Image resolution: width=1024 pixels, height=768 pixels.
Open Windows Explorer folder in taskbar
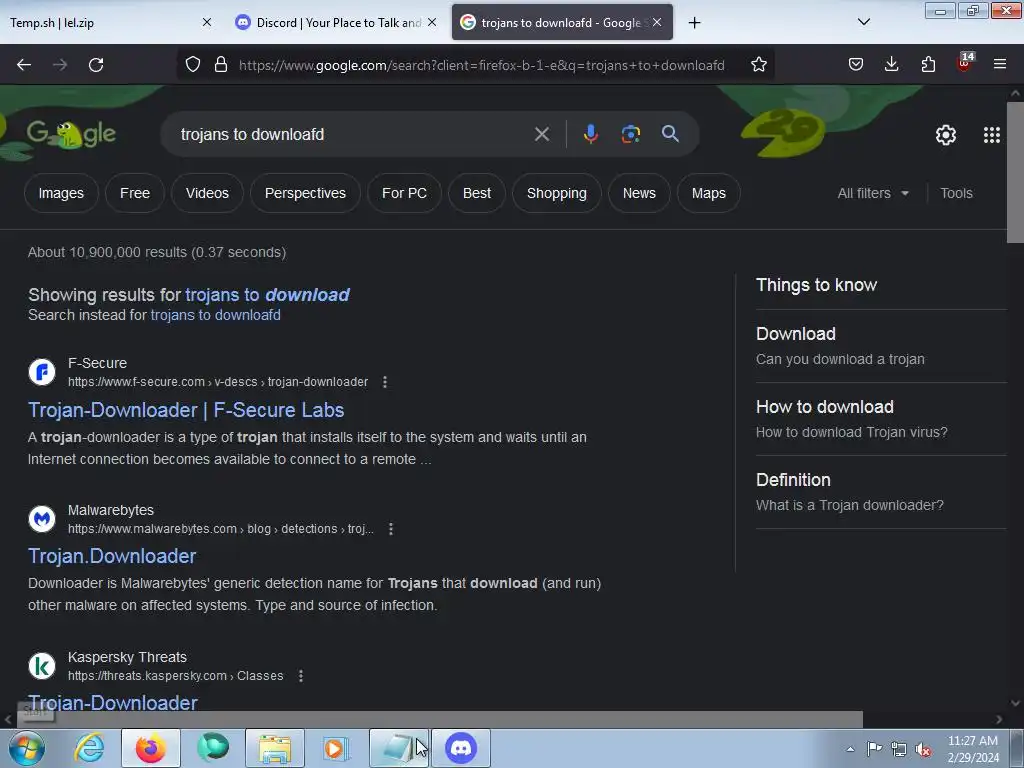click(x=275, y=748)
